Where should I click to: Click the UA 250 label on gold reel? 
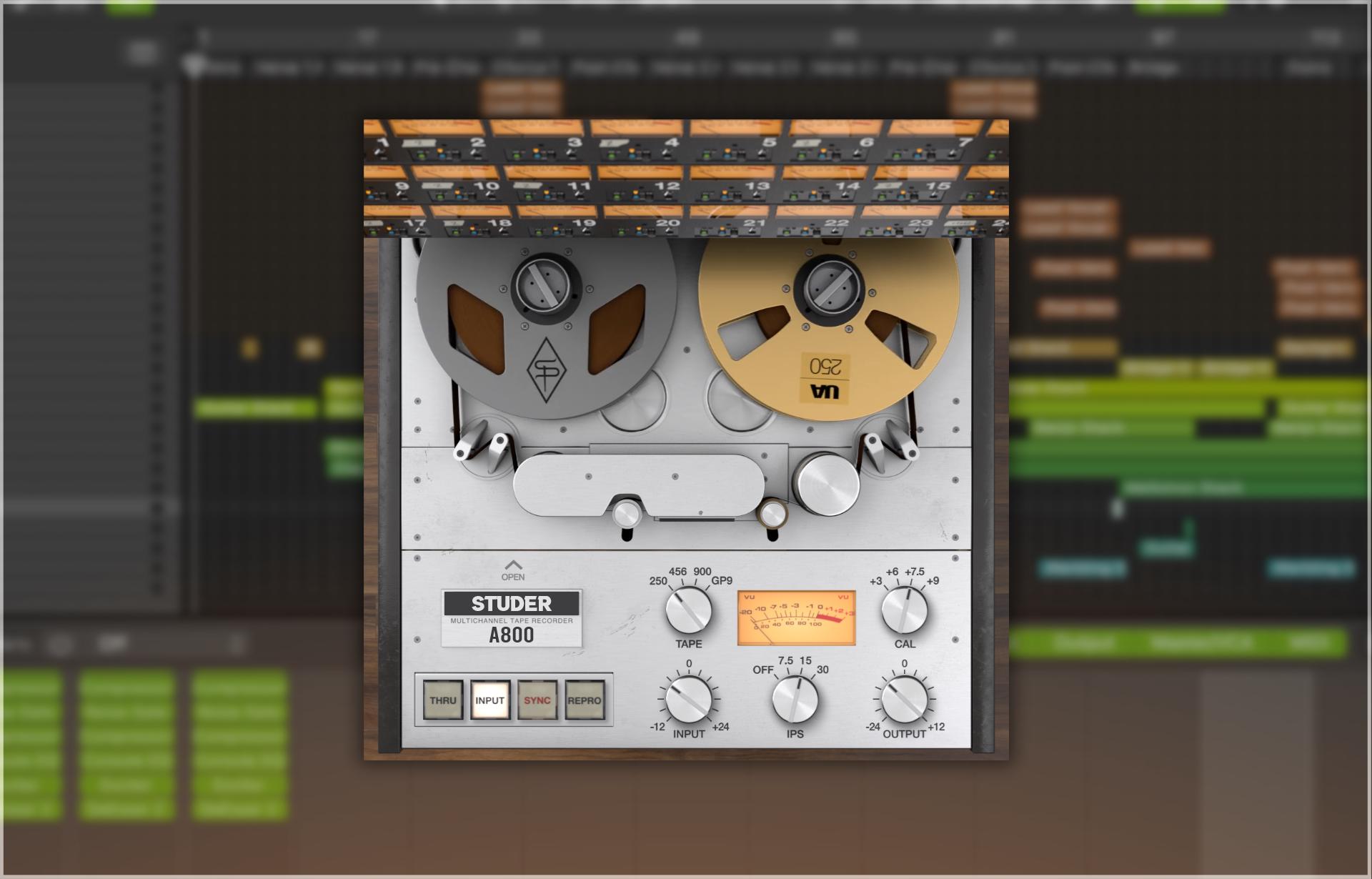(825, 378)
